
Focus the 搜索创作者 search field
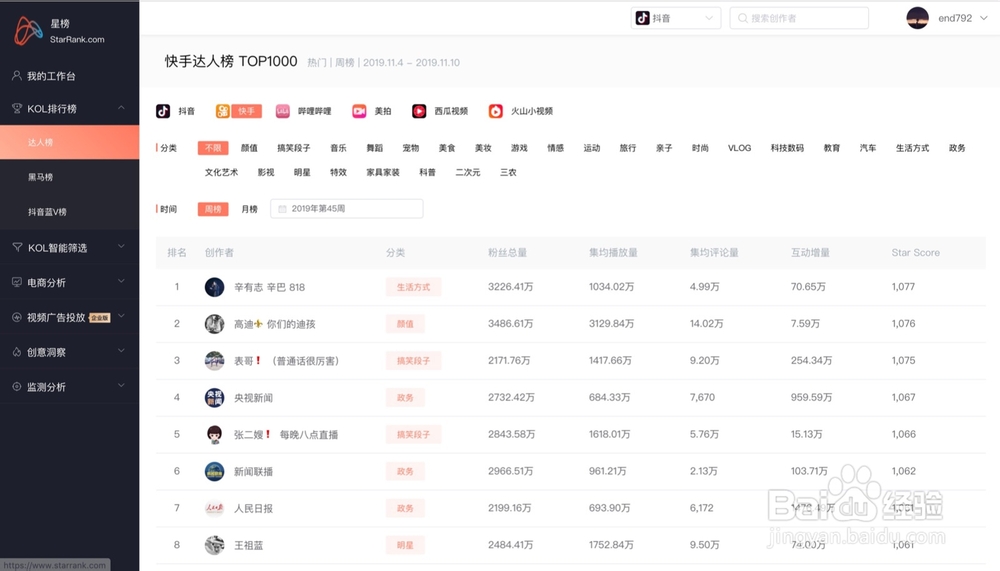799,18
